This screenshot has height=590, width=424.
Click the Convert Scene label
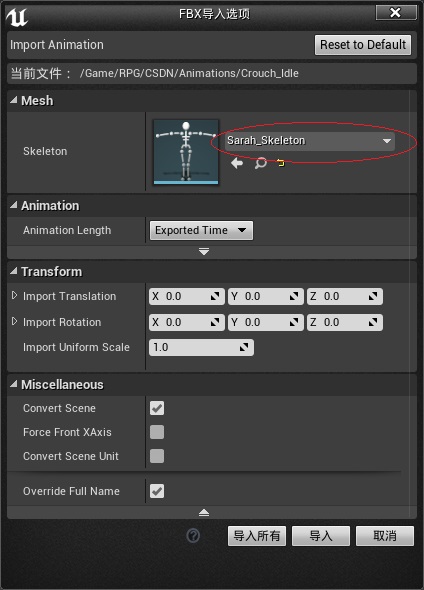pyautogui.click(x=59, y=408)
